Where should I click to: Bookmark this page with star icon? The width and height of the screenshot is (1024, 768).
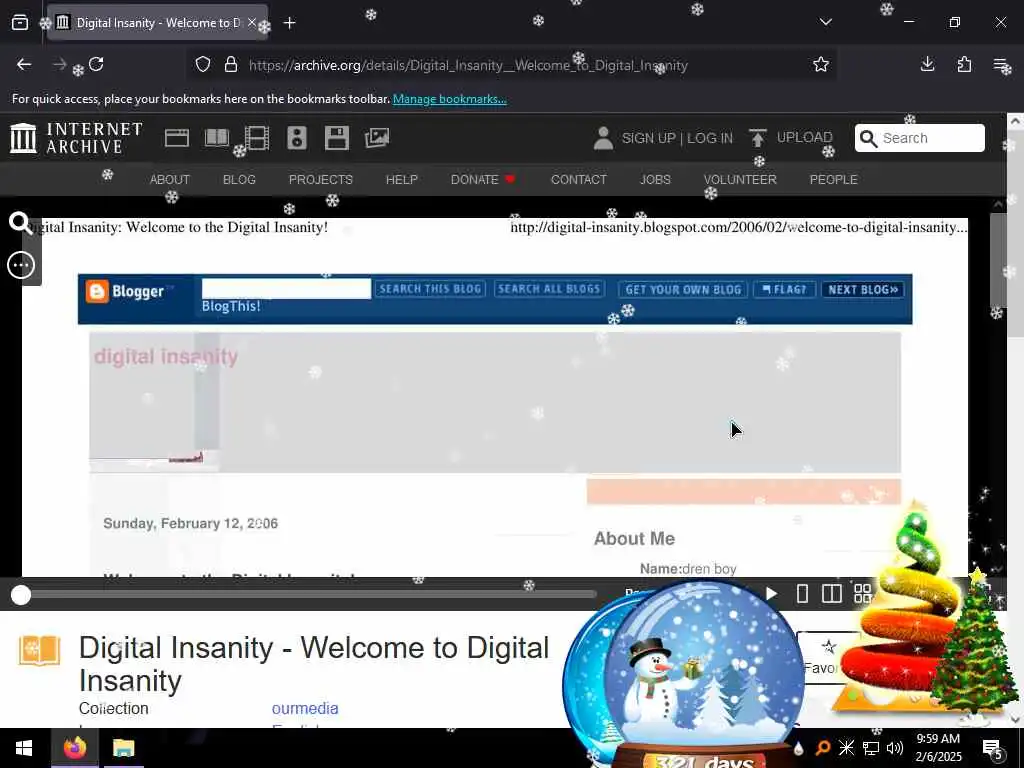pyautogui.click(x=821, y=64)
